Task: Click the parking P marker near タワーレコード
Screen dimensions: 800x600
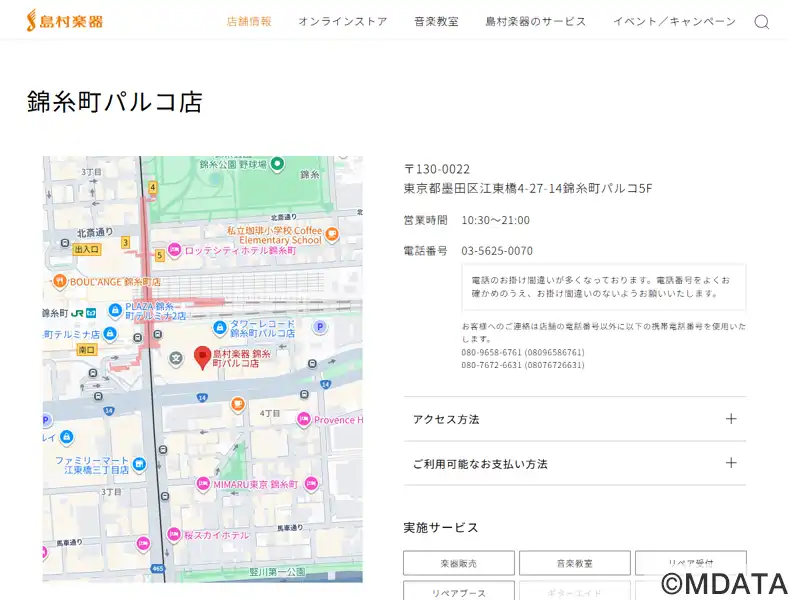Action: point(319,327)
